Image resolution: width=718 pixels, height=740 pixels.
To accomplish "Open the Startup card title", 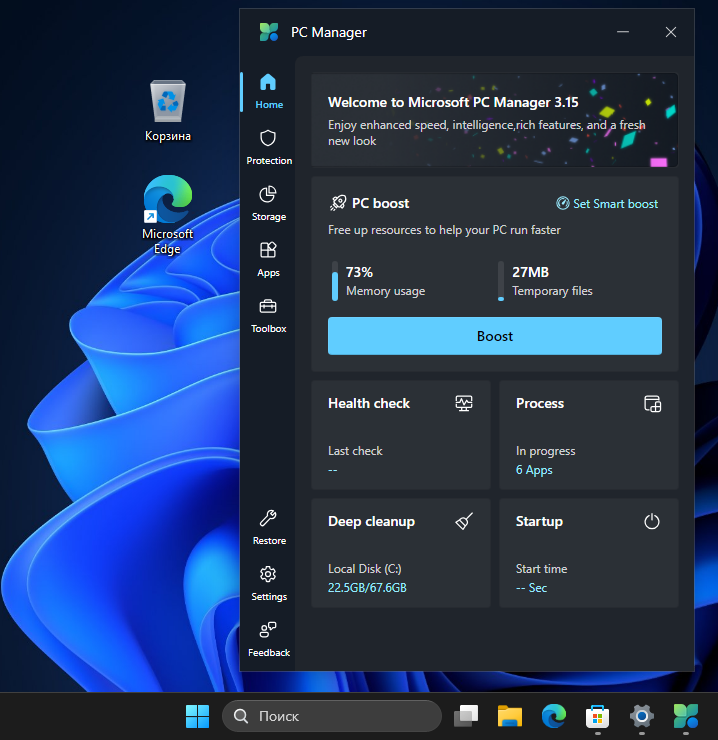I will pyautogui.click(x=539, y=521).
